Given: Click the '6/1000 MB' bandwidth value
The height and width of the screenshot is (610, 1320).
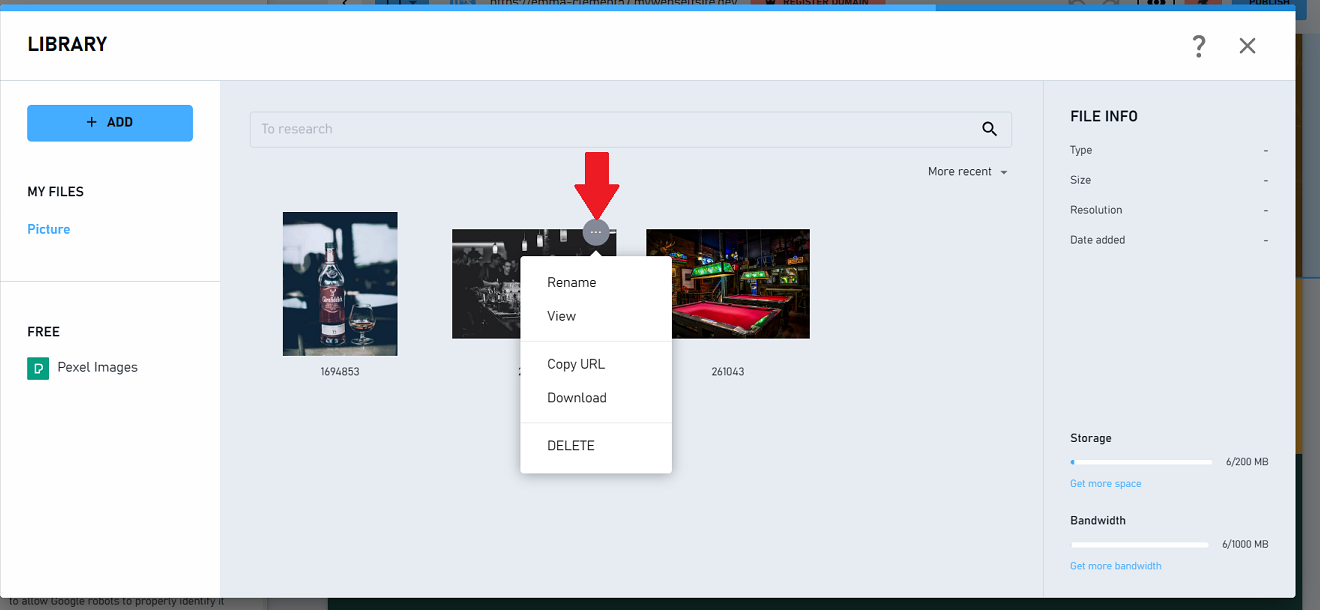Looking at the screenshot, I should 1245,545.
